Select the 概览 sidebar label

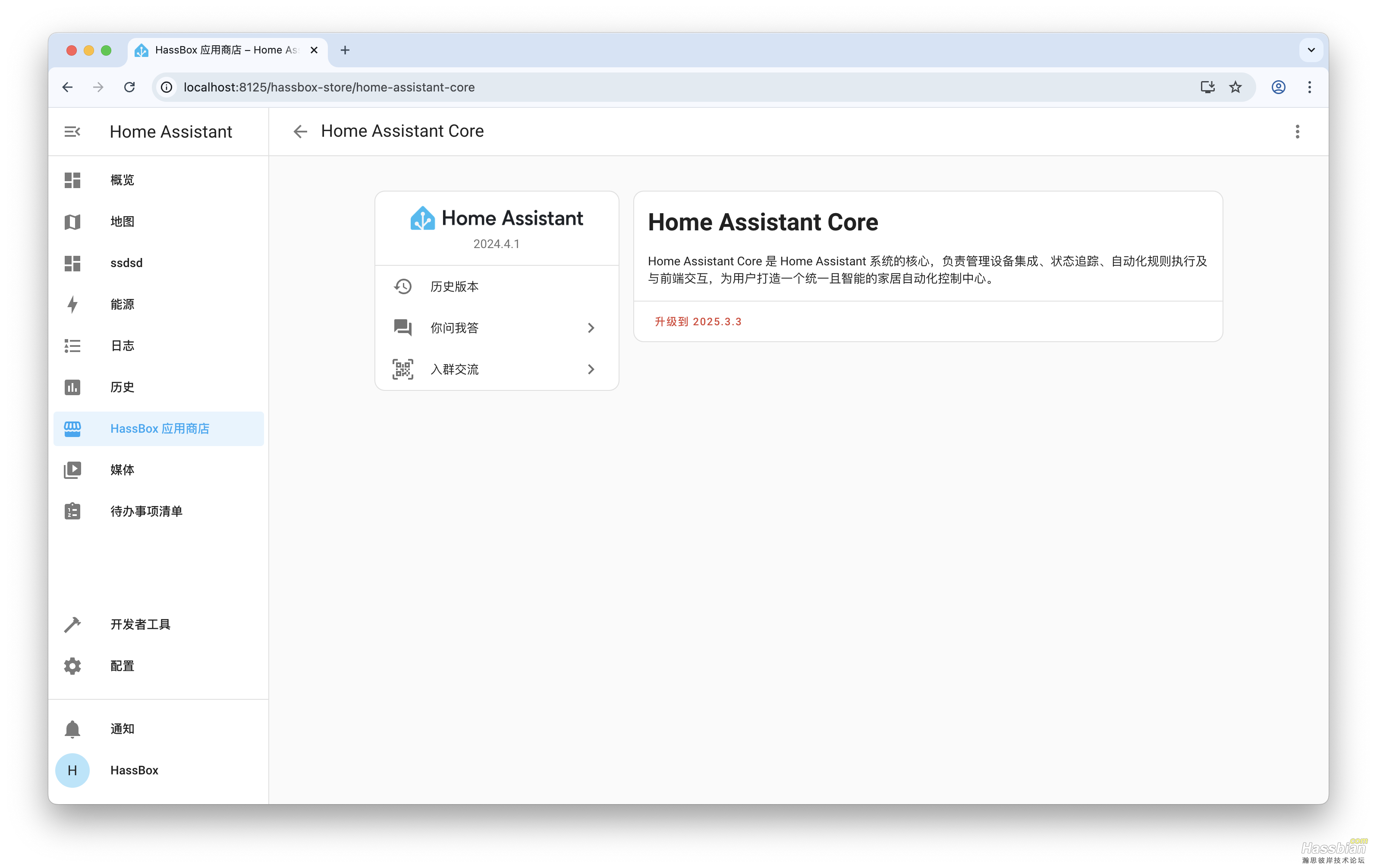123,180
